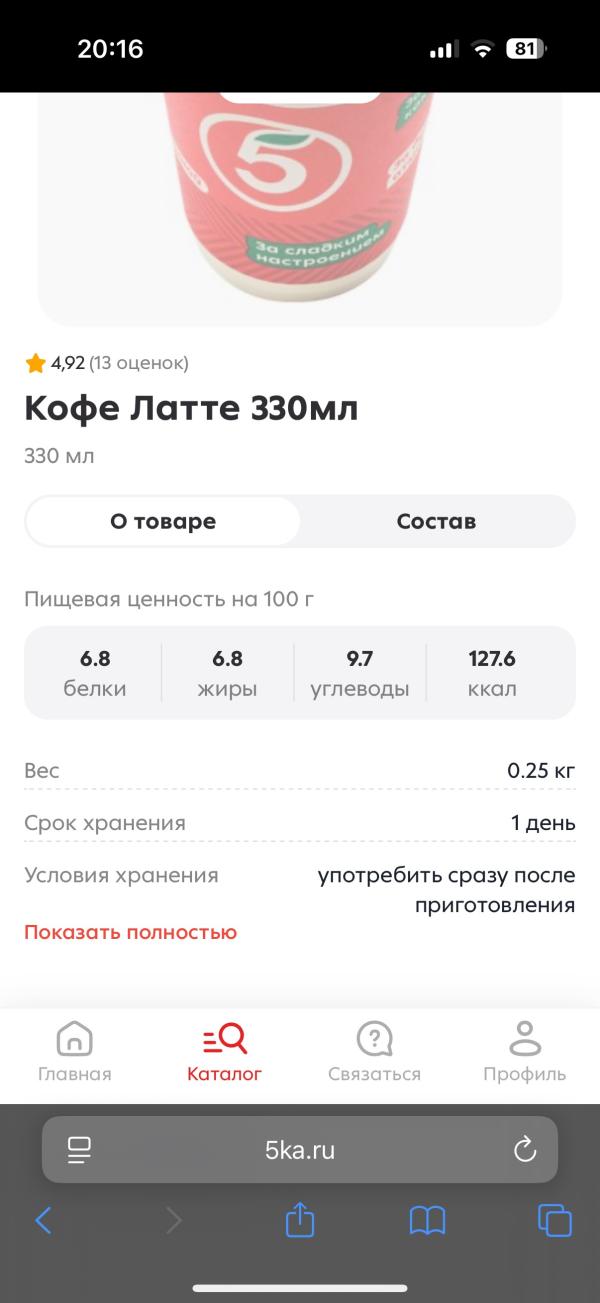Tap the 5ka.ru address bar
This screenshot has height=1303, width=600.
click(x=298, y=1149)
